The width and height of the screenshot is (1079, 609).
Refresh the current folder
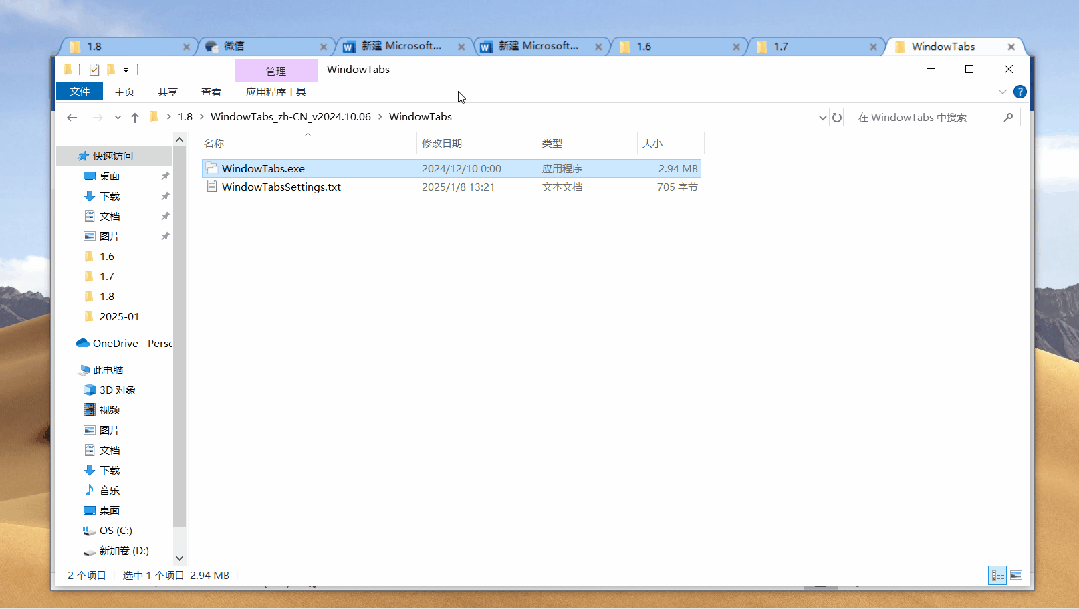837,118
